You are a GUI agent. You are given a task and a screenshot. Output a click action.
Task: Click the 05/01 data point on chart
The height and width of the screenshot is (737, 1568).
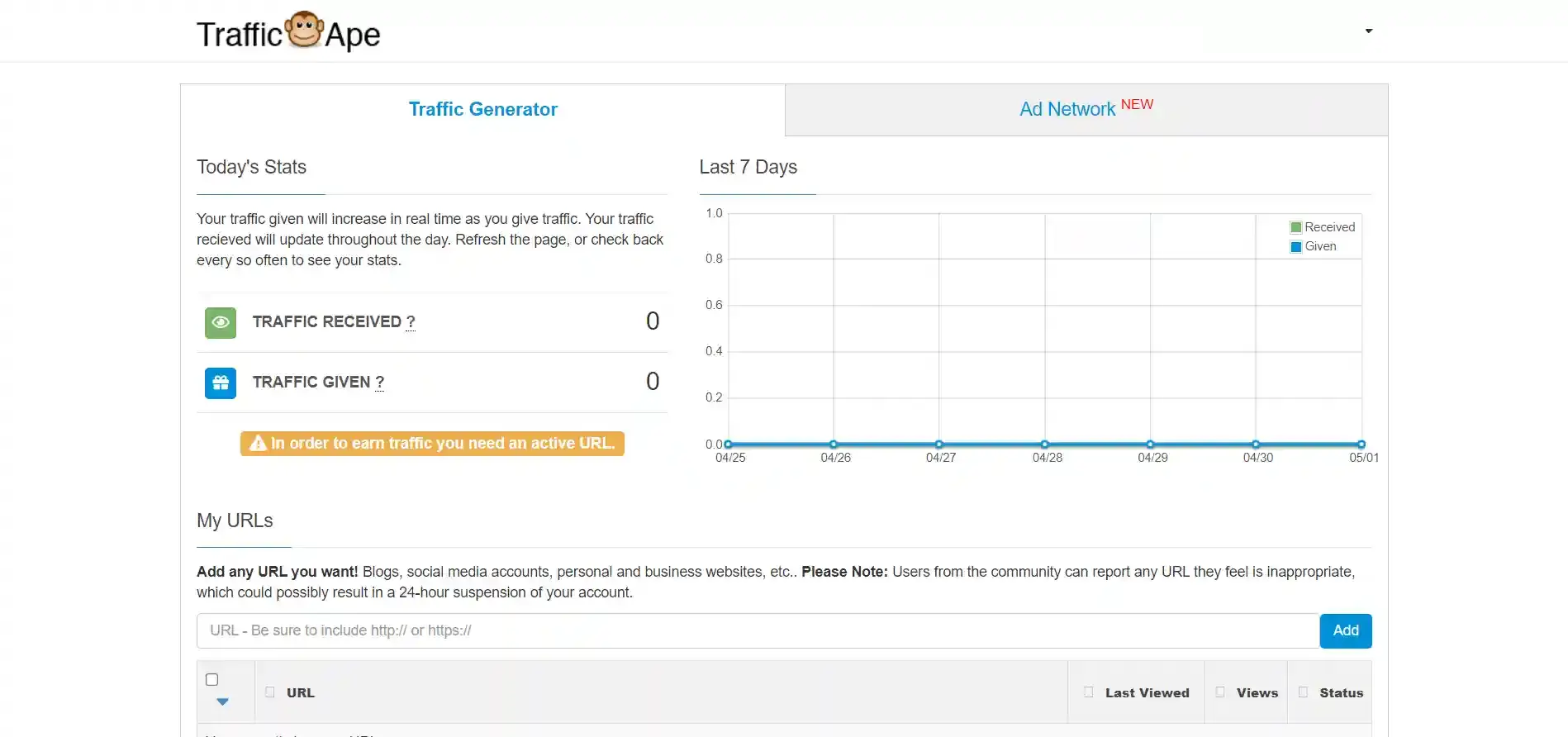coord(1361,445)
